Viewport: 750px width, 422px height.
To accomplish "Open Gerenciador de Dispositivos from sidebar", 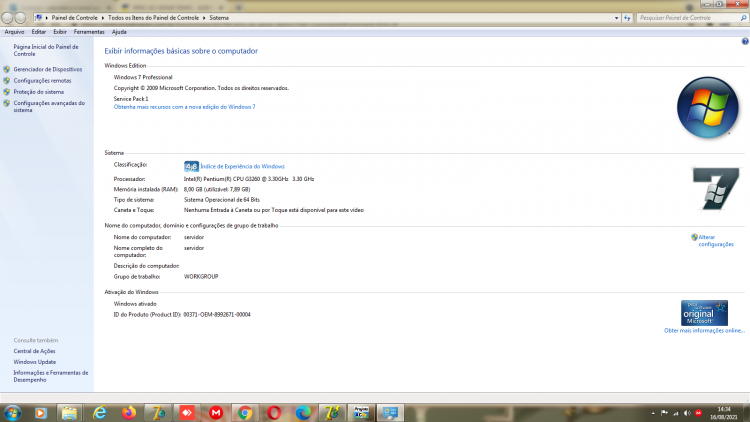I will point(47,69).
